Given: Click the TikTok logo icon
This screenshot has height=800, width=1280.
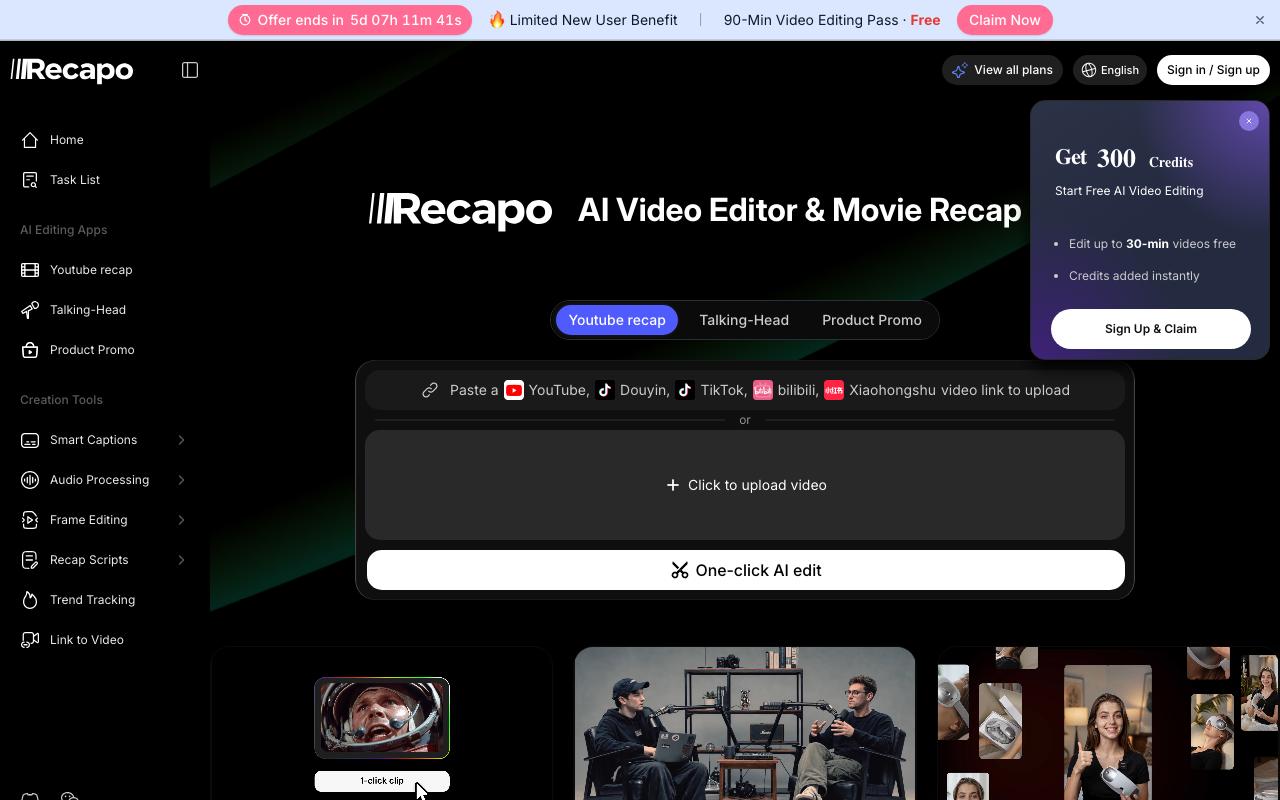Looking at the screenshot, I should [685, 390].
